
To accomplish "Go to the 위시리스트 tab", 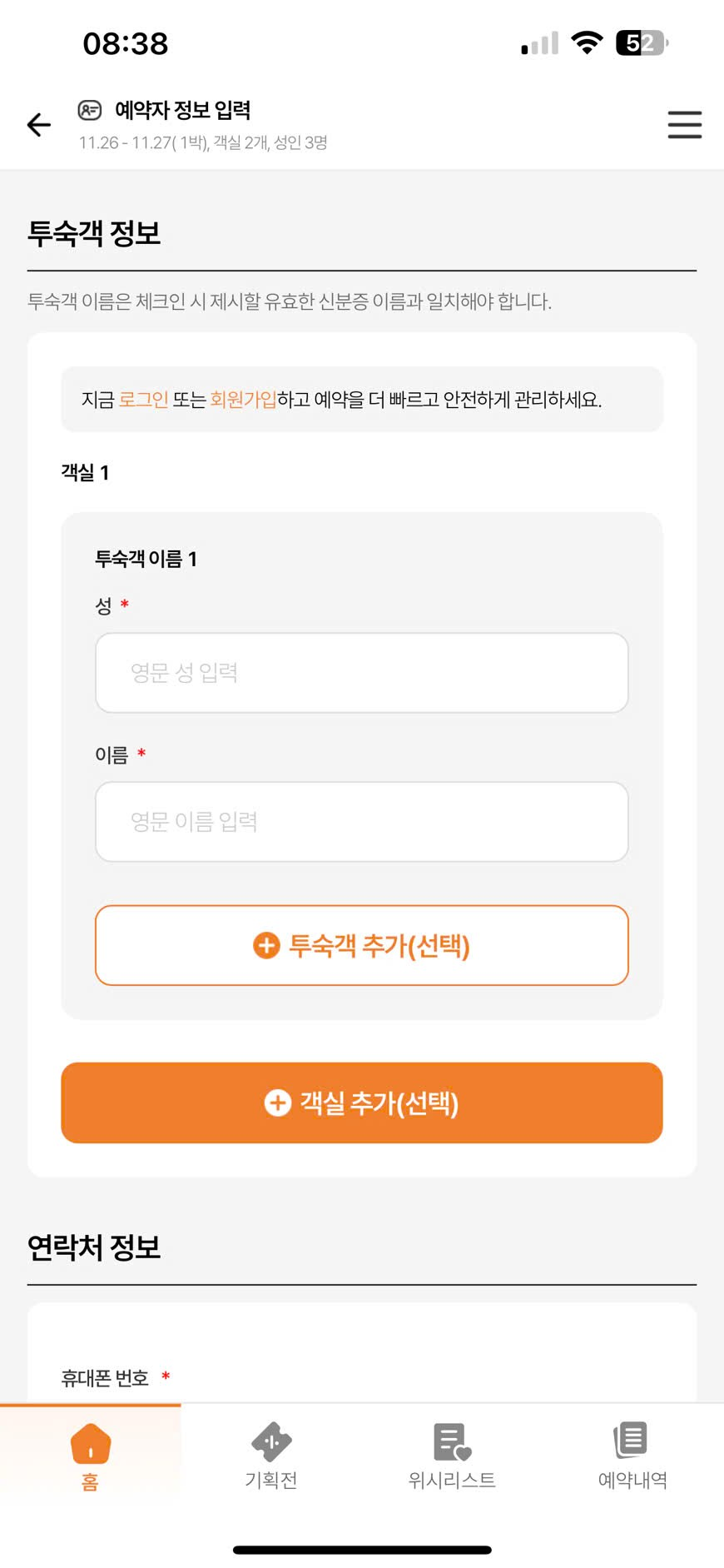I will click(452, 1479).
